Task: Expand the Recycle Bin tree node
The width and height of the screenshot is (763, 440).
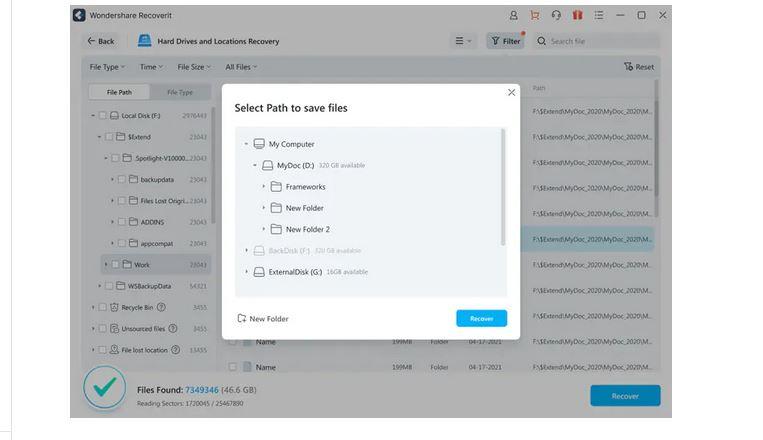Action: click(93, 308)
